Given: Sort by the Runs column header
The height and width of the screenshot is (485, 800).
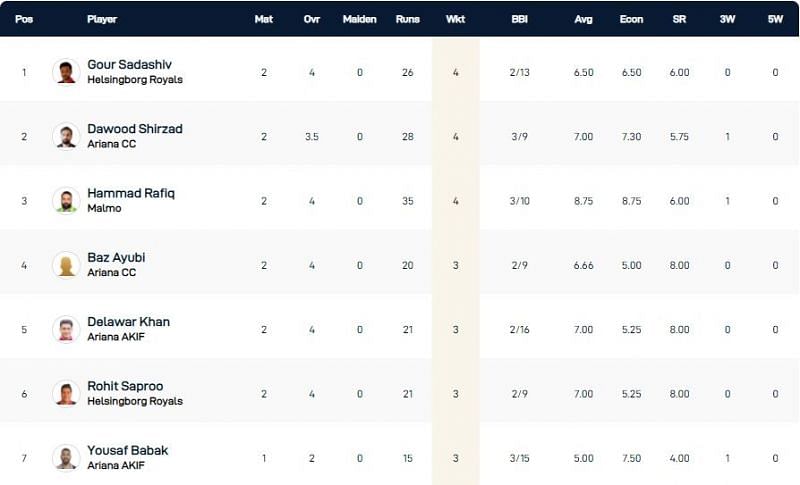Looking at the screenshot, I should click(407, 19).
